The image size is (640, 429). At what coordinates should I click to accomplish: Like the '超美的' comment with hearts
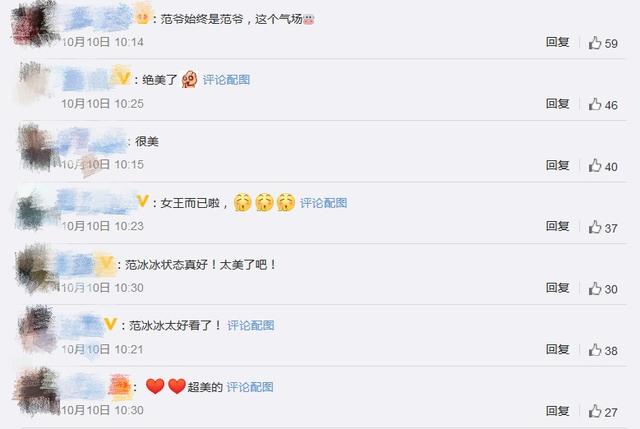click(x=595, y=411)
